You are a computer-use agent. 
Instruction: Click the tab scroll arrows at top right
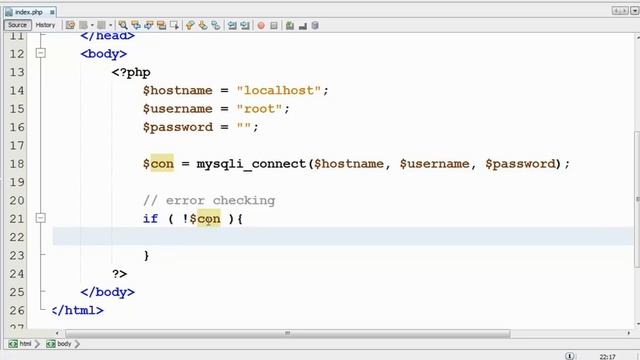pyautogui.click(x=620, y=11)
